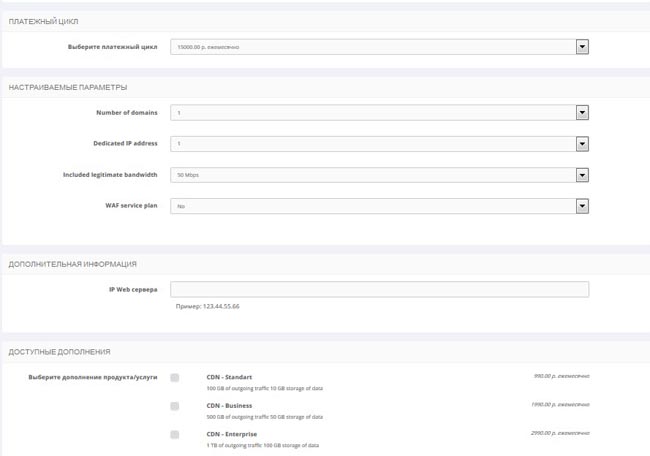Image resolution: width=650 pixels, height=456 pixels.
Task: Click the Number of domains field label
Action: pos(126,113)
